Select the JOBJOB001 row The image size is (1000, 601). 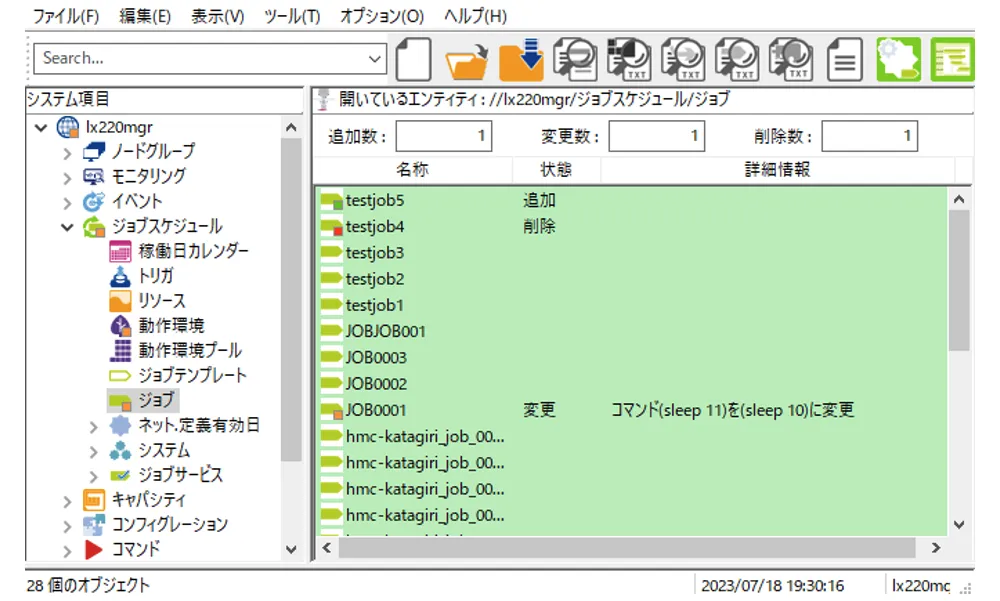coord(631,332)
